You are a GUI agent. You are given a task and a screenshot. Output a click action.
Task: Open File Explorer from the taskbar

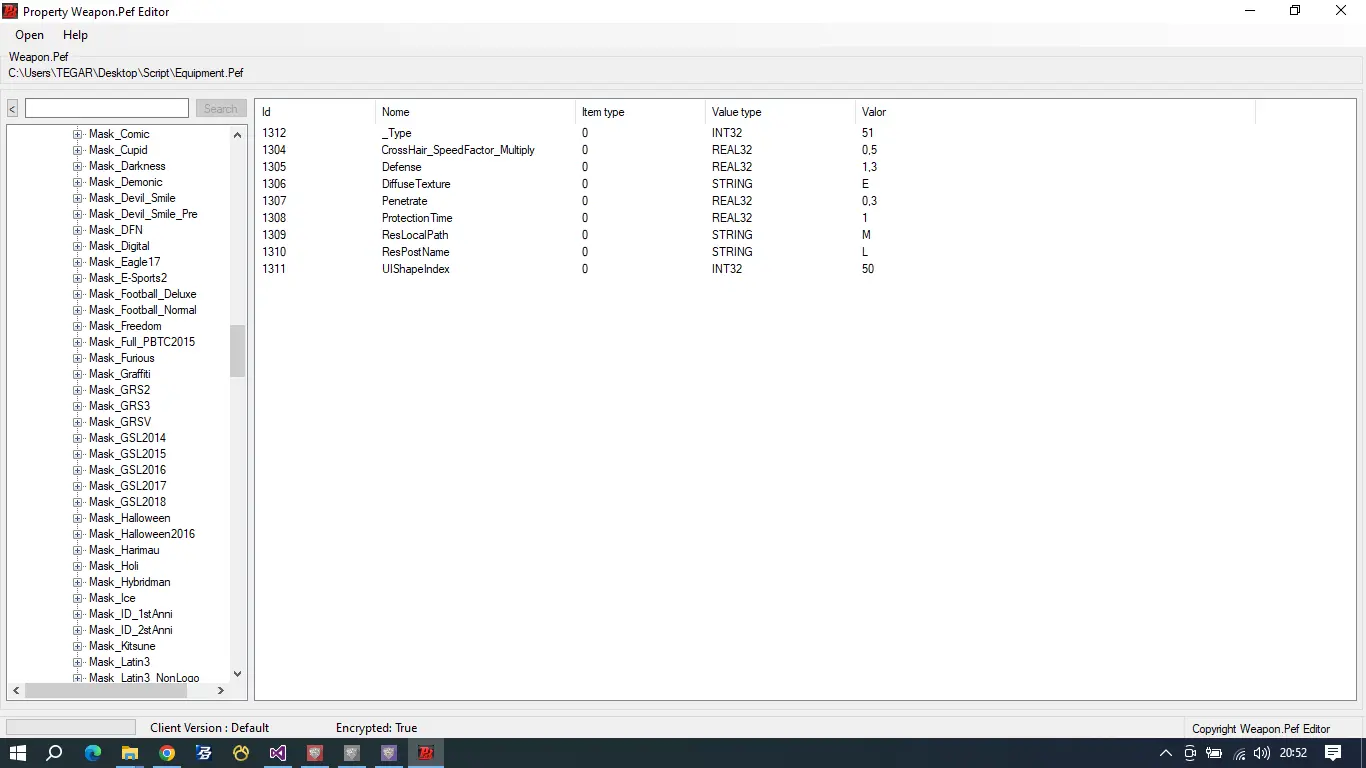click(x=130, y=753)
